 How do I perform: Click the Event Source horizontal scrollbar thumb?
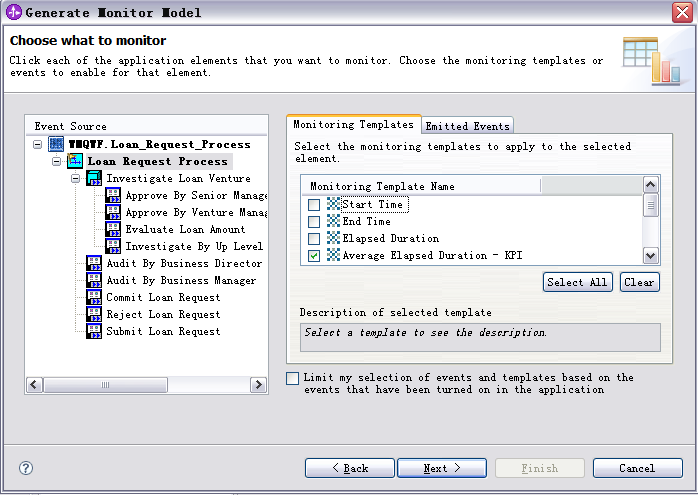[106, 385]
